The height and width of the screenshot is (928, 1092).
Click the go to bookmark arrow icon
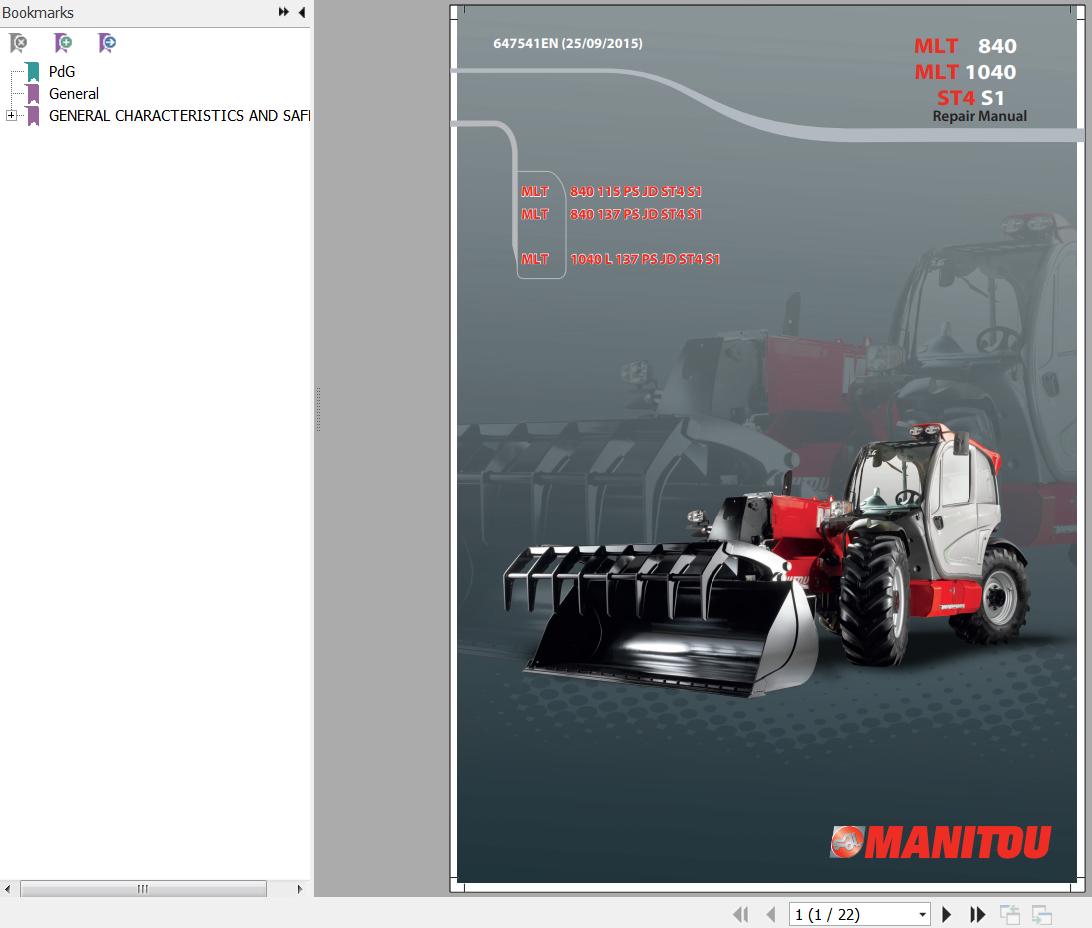click(x=107, y=43)
